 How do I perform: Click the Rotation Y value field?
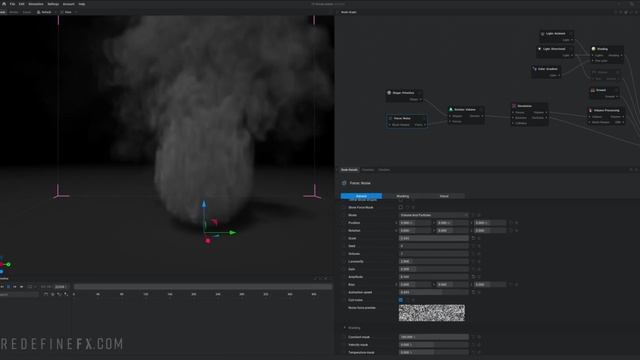(x=452, y=231)
